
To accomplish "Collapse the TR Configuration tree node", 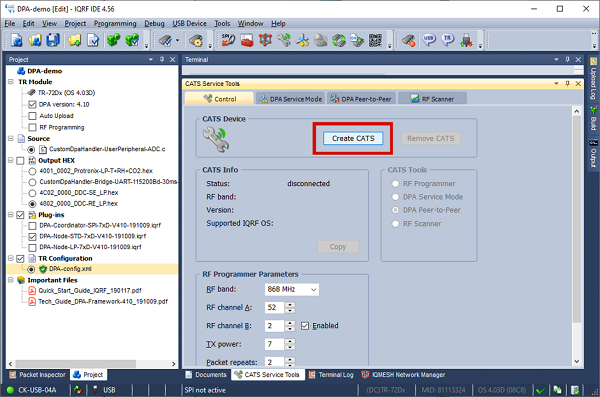I will [x=11, y=258].
